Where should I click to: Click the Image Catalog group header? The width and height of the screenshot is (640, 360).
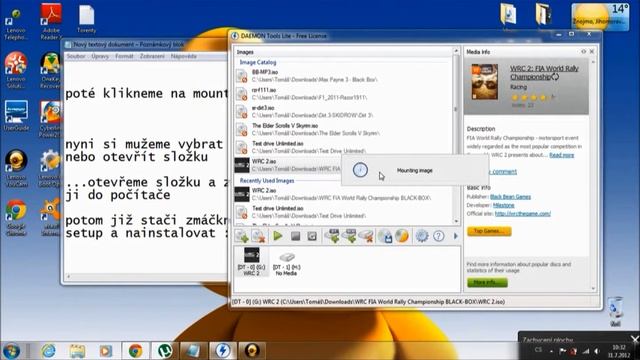click(x=258, y=62)
